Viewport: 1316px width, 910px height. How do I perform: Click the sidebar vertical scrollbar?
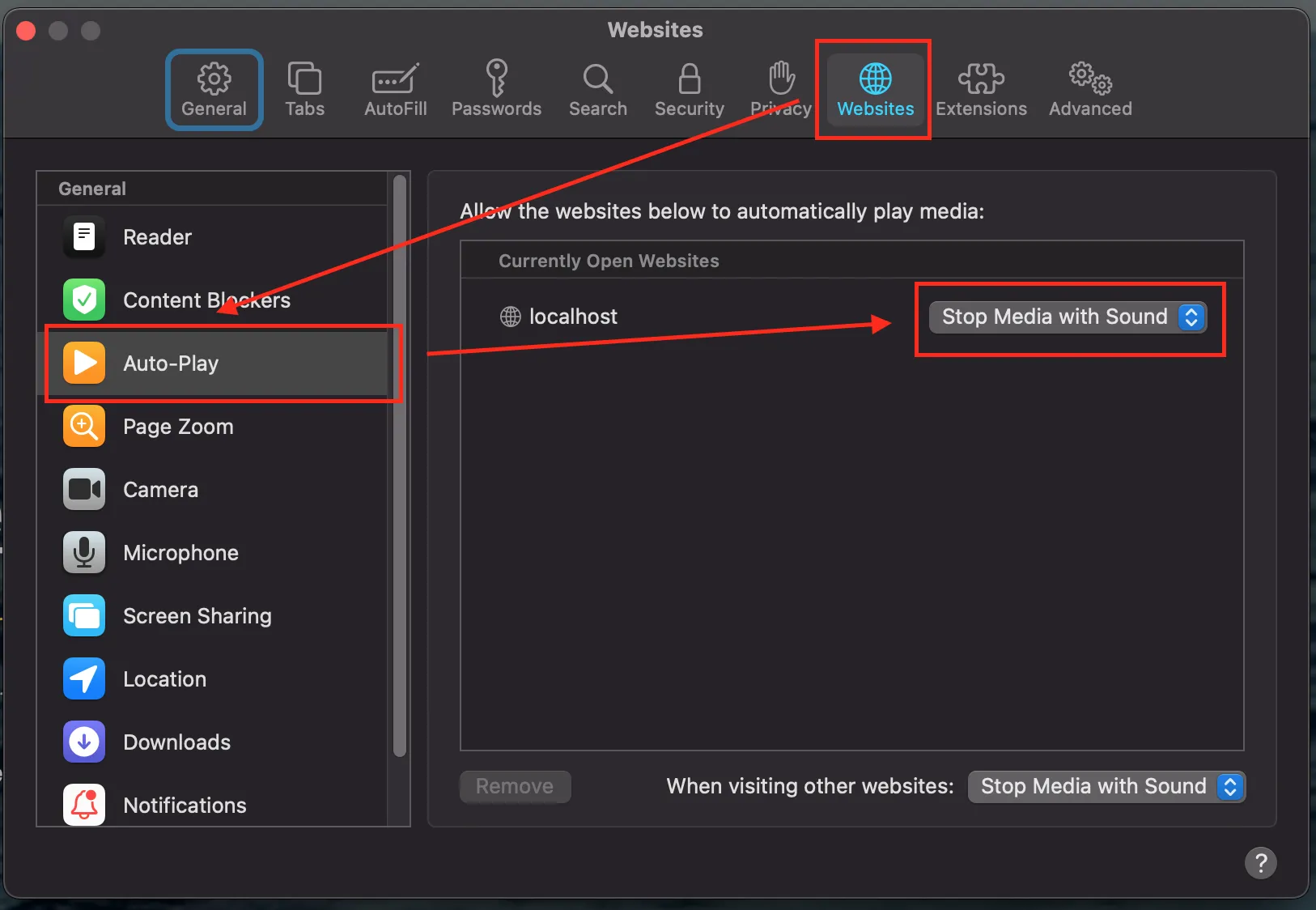399,466
